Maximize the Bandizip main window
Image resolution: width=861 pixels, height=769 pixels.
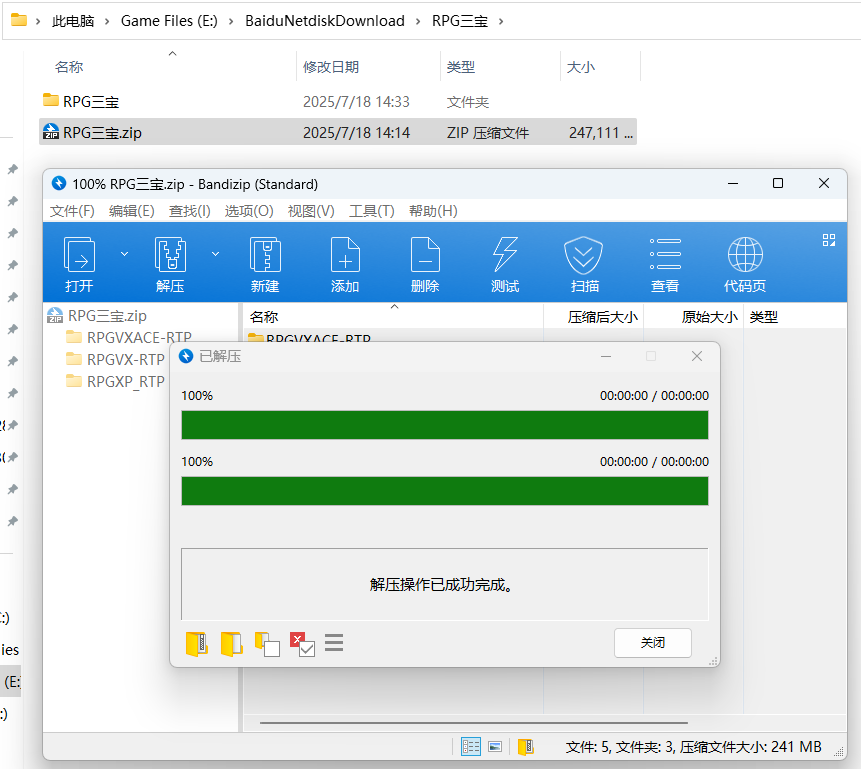tap(778, 183)
